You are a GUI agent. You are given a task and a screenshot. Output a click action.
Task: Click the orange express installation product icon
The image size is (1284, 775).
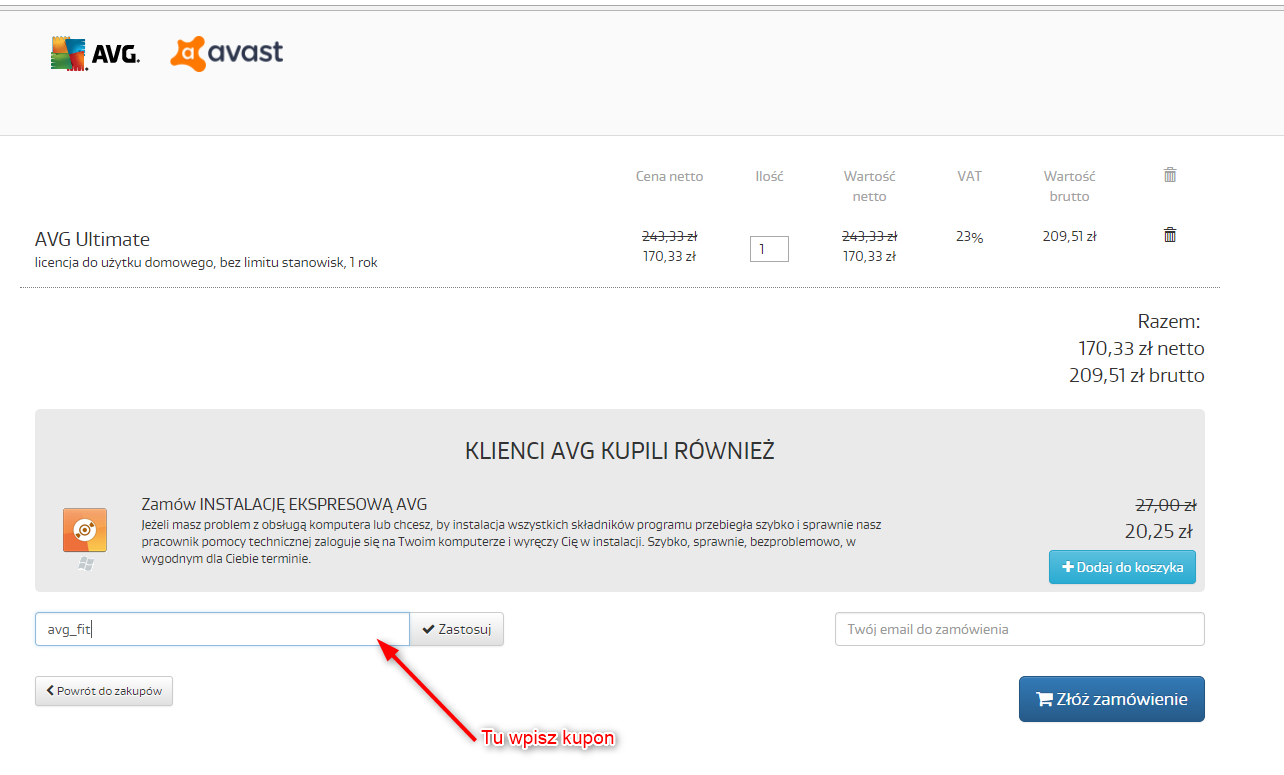pyautogui.click(x=85, y=530)
